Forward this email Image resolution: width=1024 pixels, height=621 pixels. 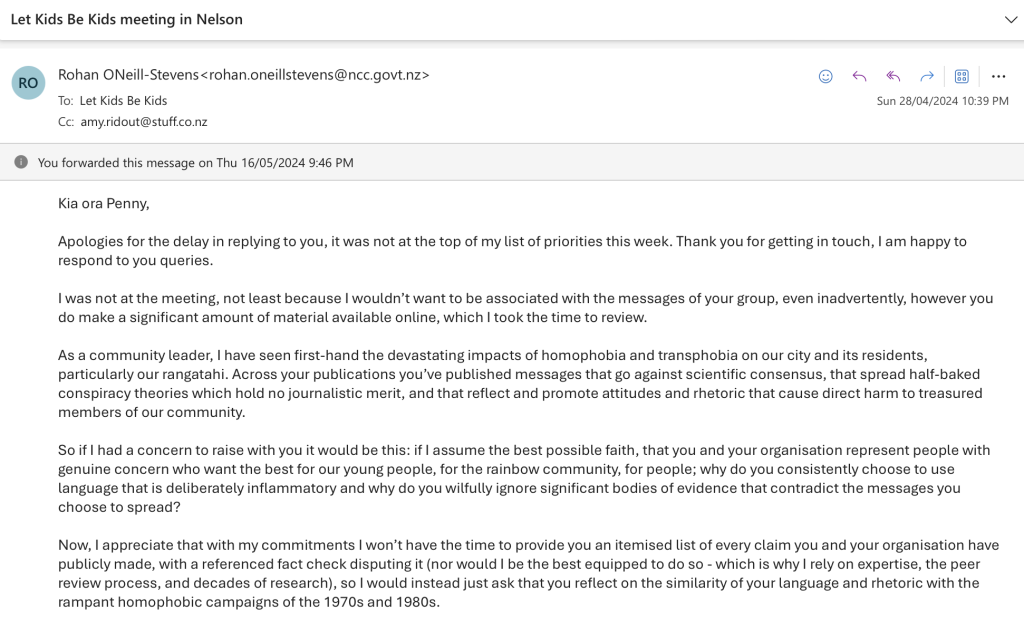coord(926,76)
